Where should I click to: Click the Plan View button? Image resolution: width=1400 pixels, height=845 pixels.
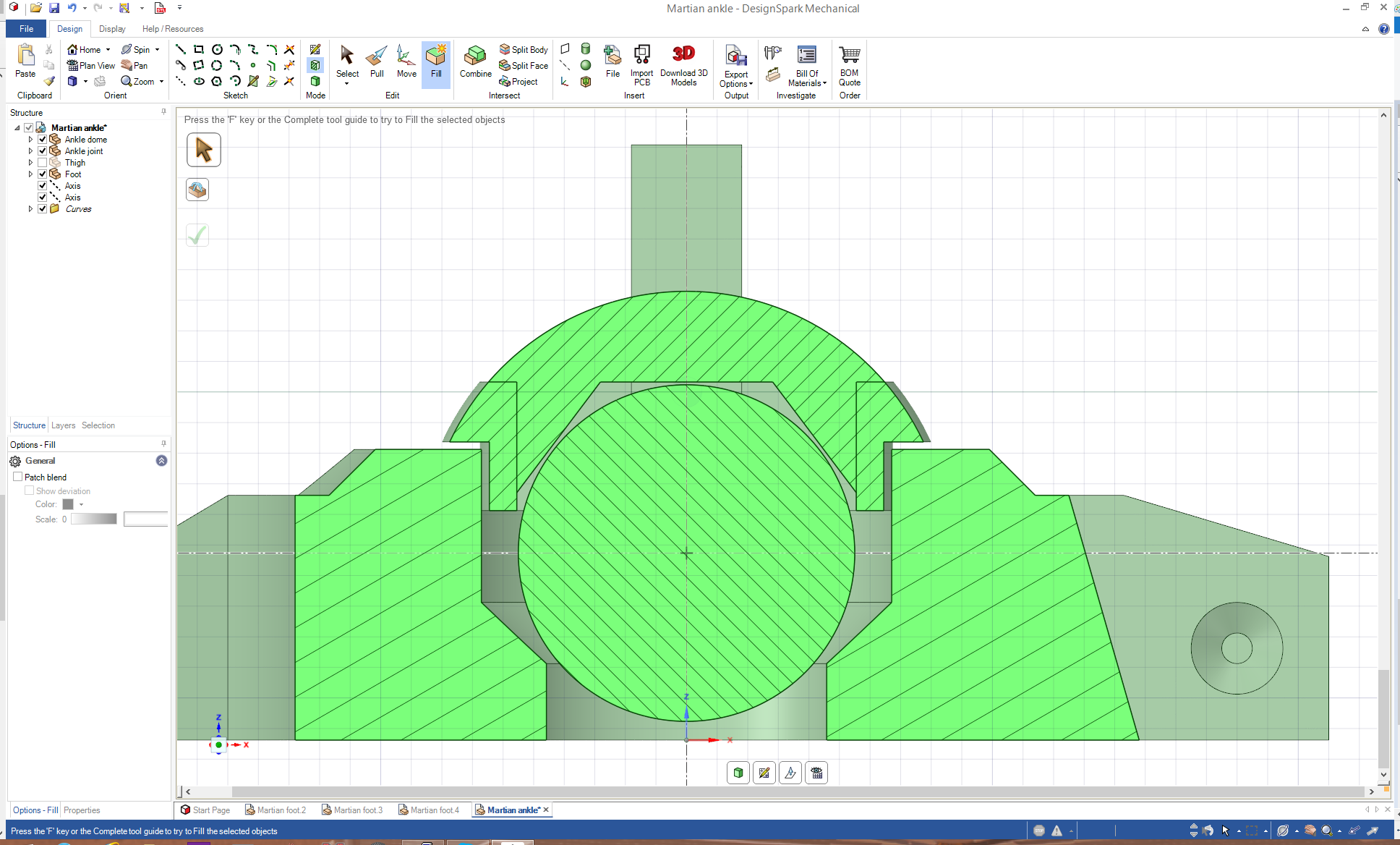91,65
